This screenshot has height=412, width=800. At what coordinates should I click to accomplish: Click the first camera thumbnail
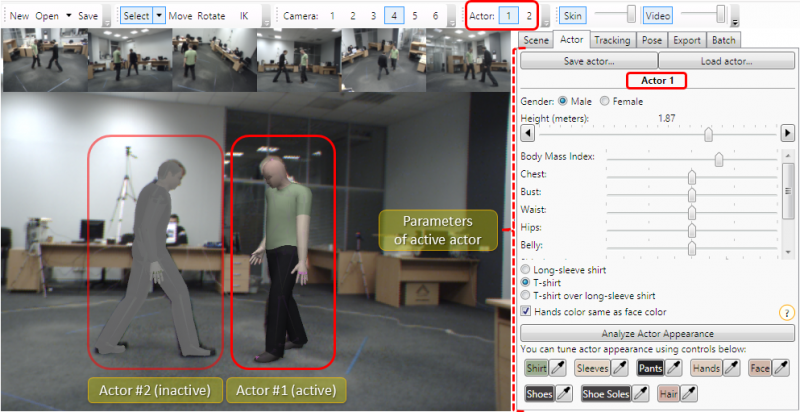45,60
